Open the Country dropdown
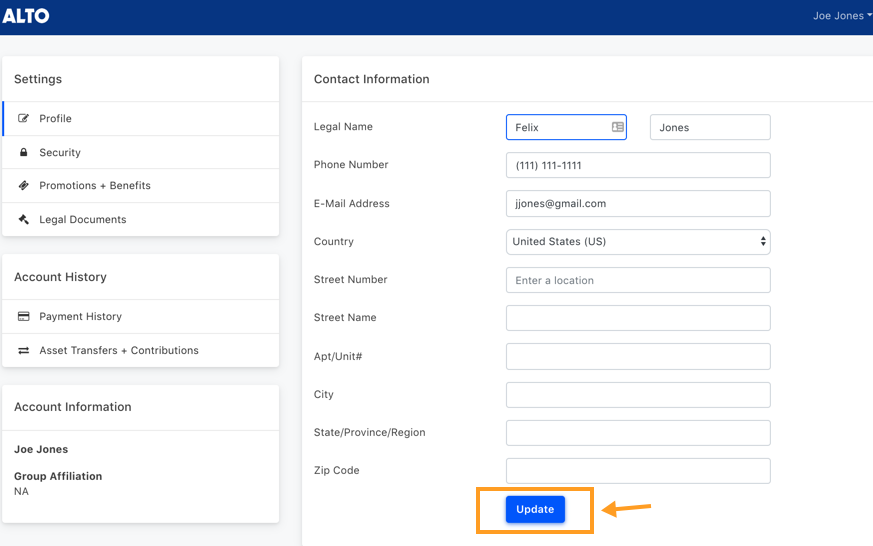The height and width of the screenshot is (546, 873). [638, 242]
